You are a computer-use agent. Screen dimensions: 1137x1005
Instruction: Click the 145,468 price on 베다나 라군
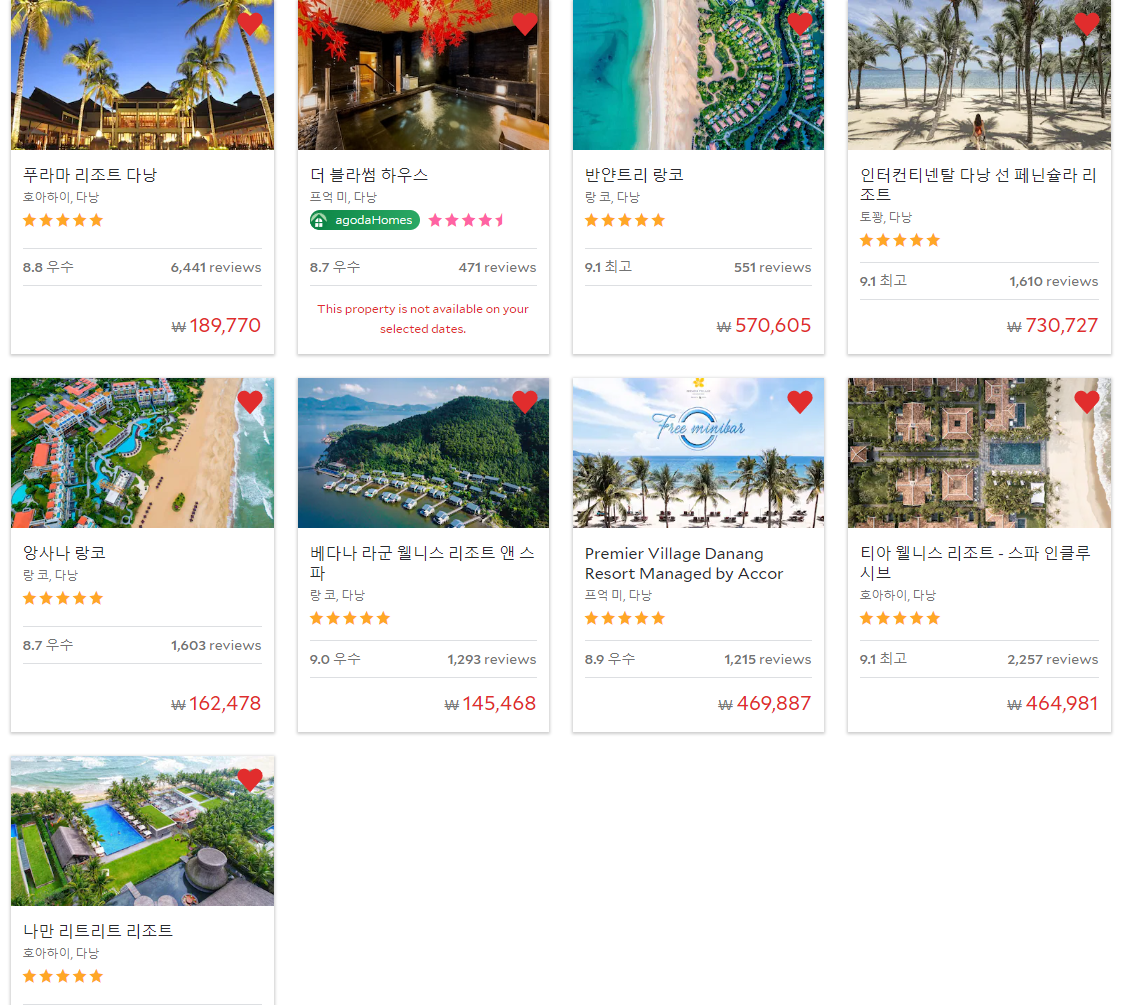tap(490, 703)
